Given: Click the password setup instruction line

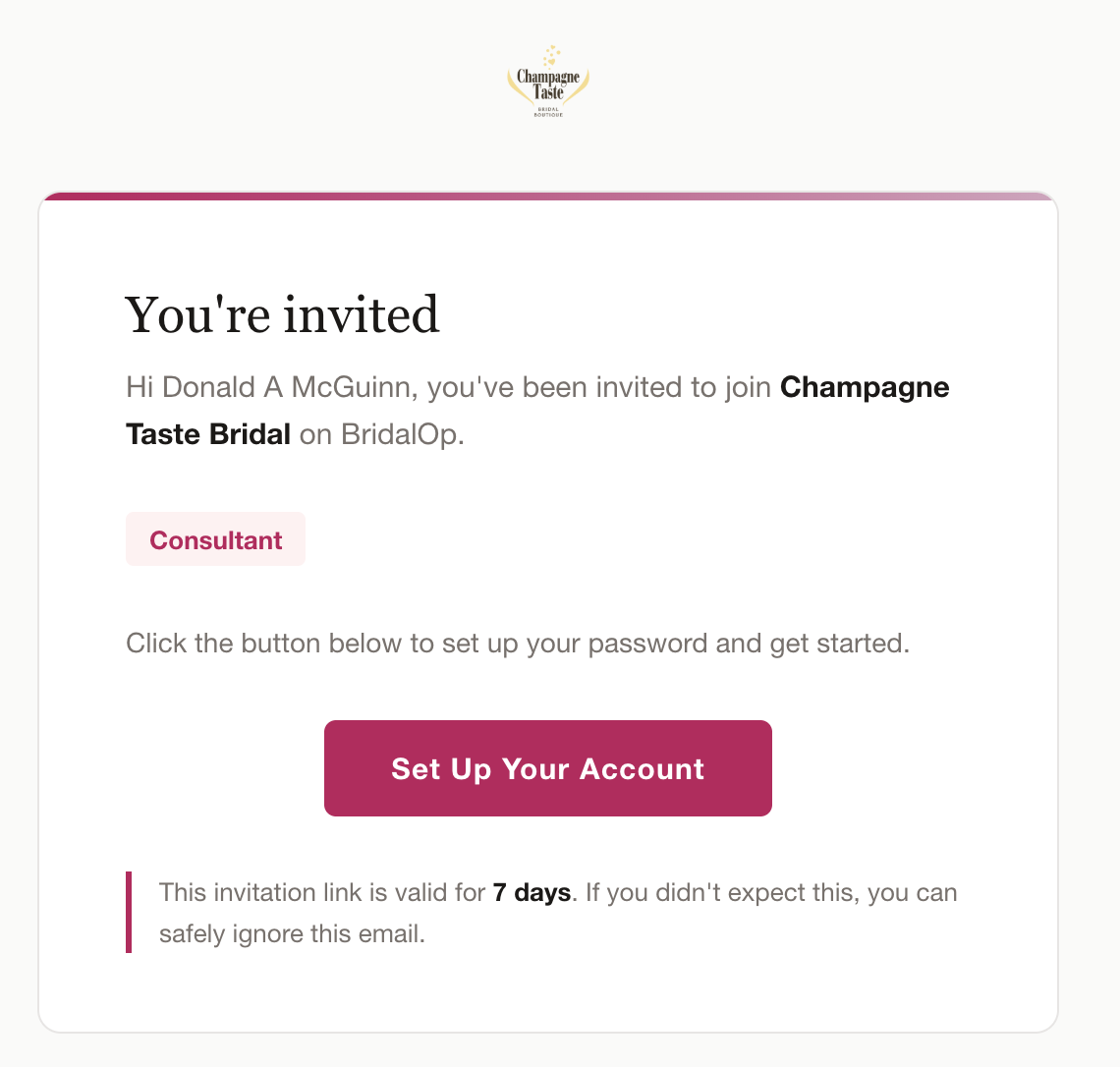Looking at the screenshot, I should [517, 643].
